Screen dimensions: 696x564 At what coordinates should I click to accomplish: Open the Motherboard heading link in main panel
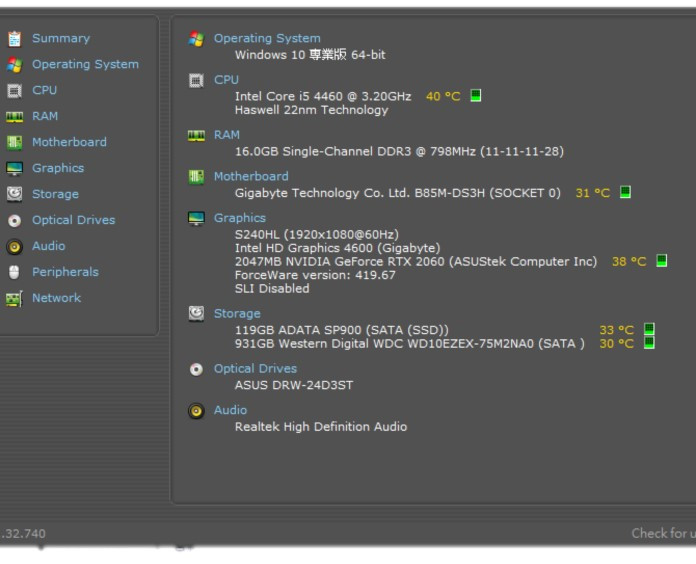(x=251, y=177)
